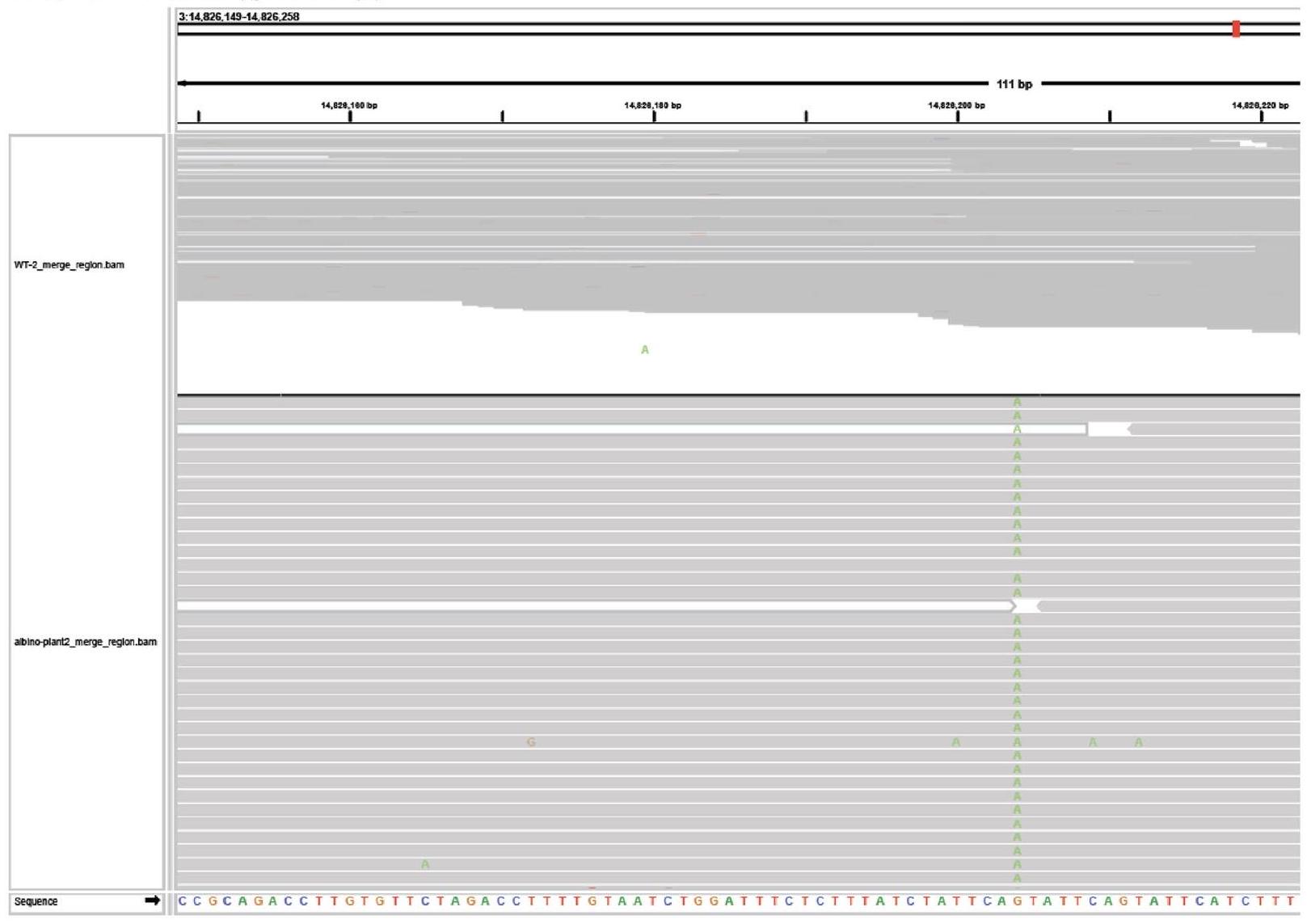Select the WT-2_merge_region.bam track name
1307x924 pixels.
(x=70, y=265)
